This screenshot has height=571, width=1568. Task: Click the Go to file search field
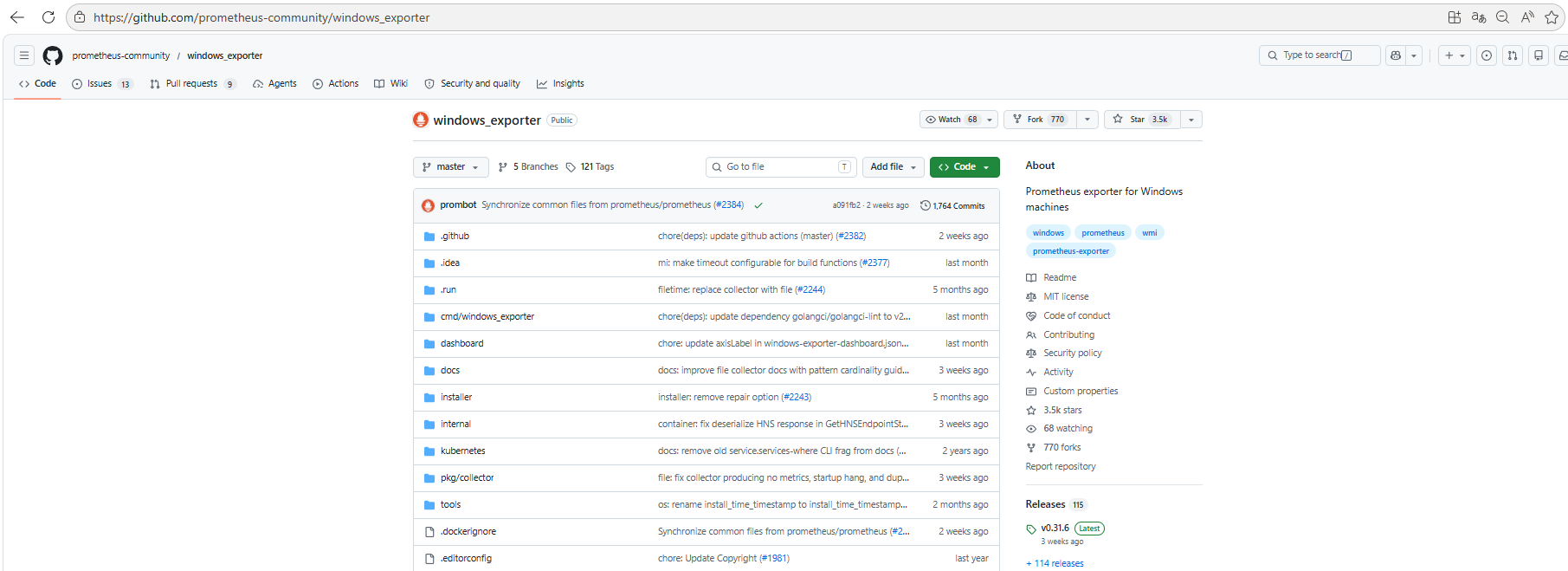click(x=781, y=167)
